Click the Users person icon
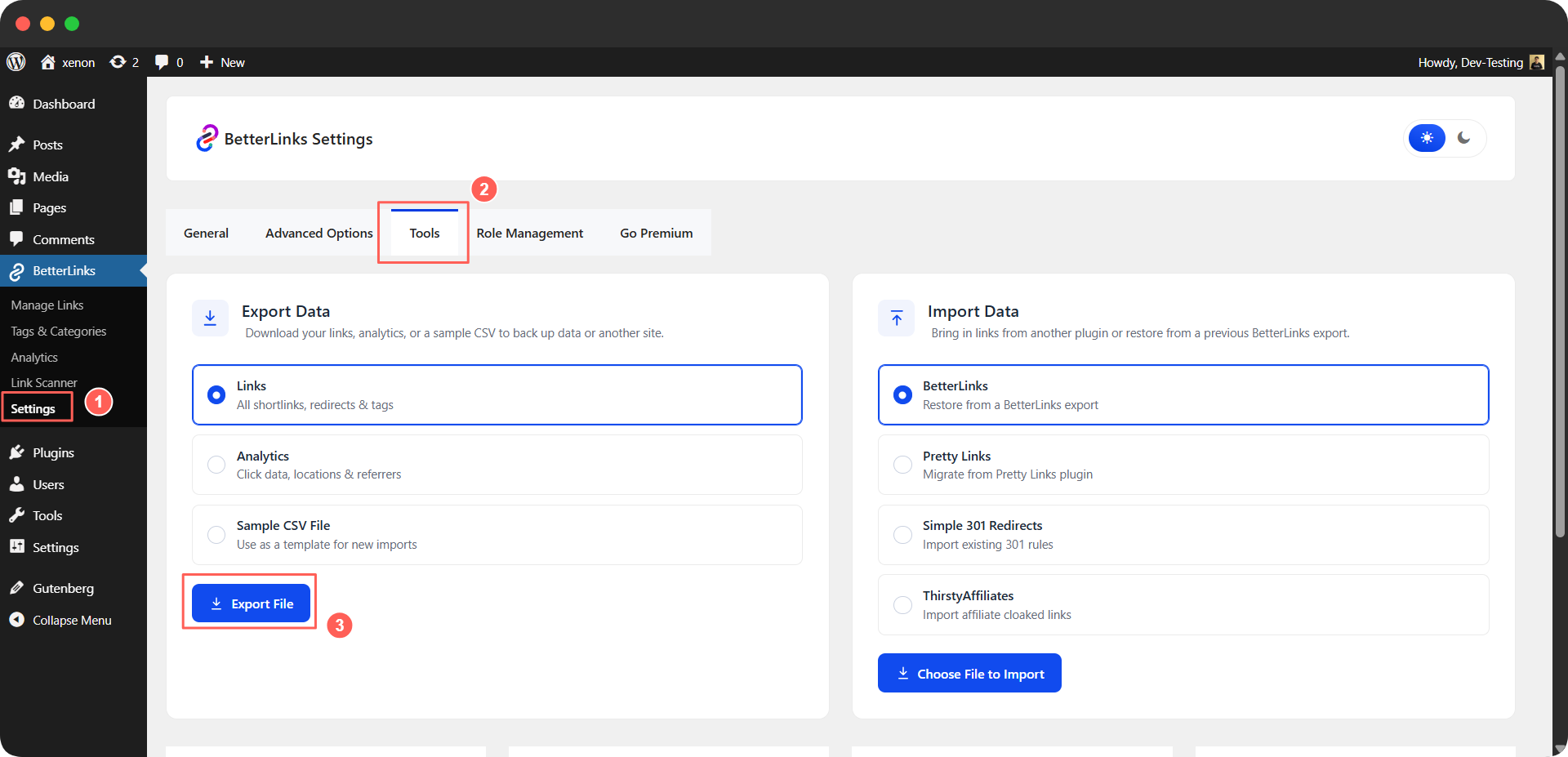Screen dimensions: 1568x757 pos(16,484)
